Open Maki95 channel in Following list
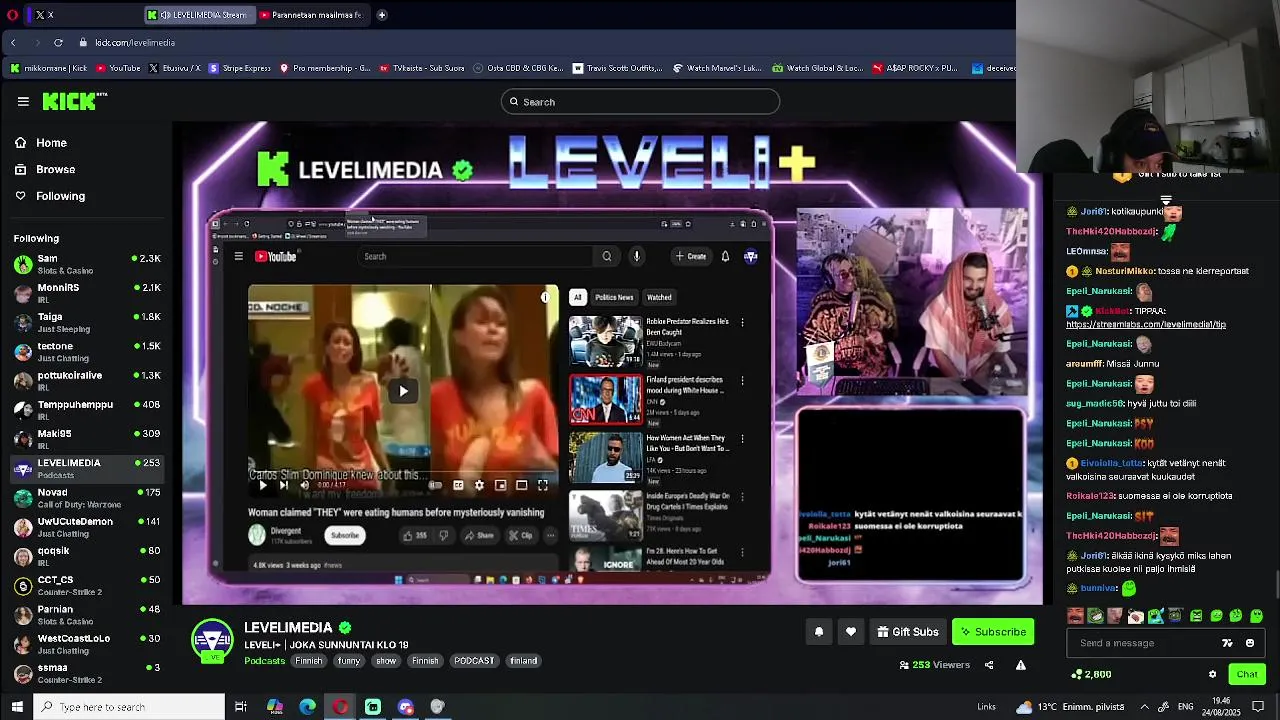This screenshot has height=720, width=1280. tap(88, 439)
